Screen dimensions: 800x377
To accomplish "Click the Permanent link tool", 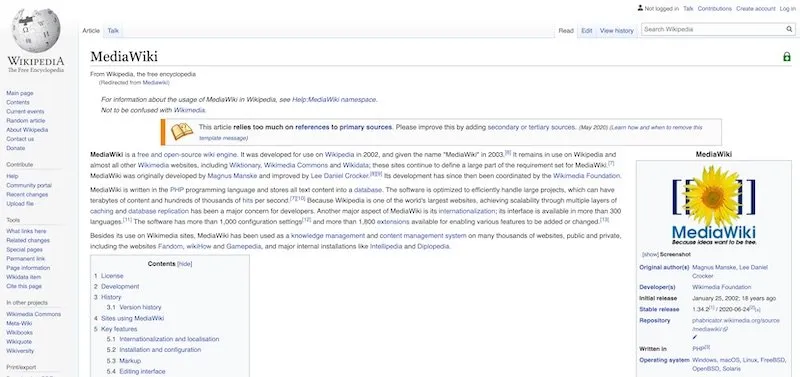I will point(26,259).
